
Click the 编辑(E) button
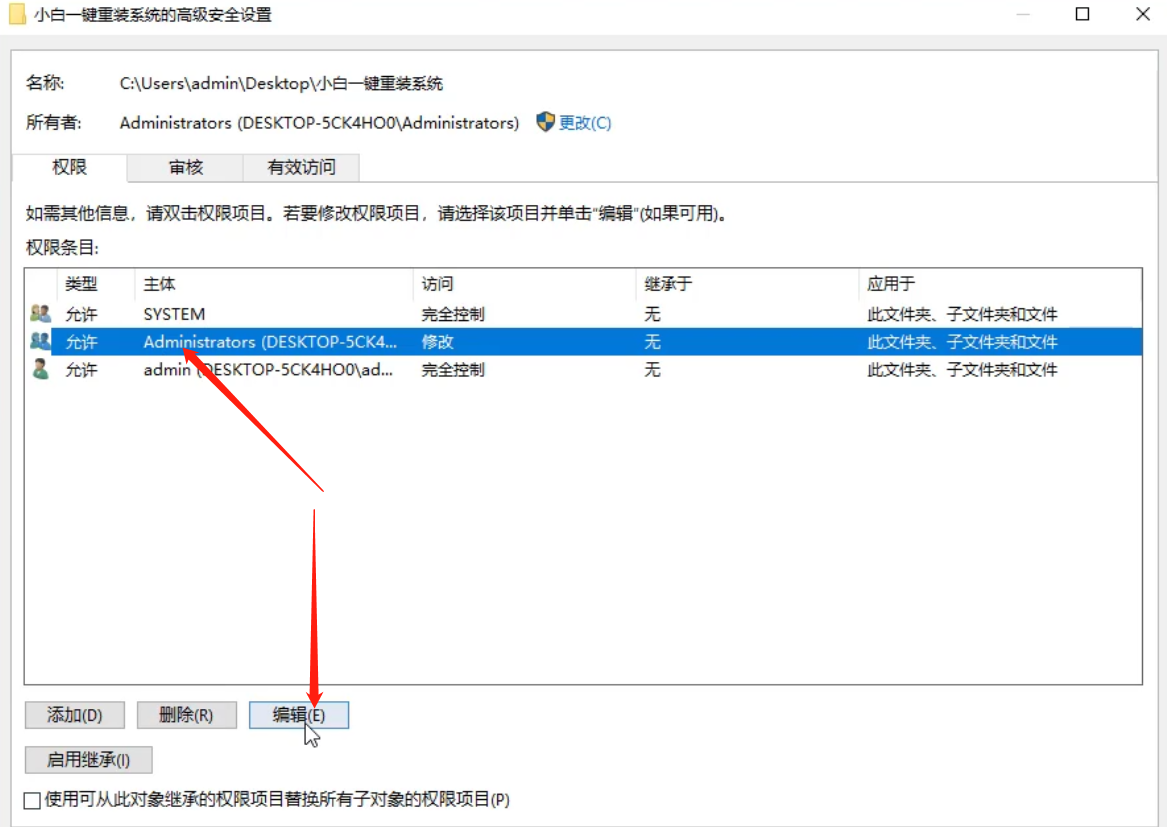pyautogui.click(x=300, y=715)
